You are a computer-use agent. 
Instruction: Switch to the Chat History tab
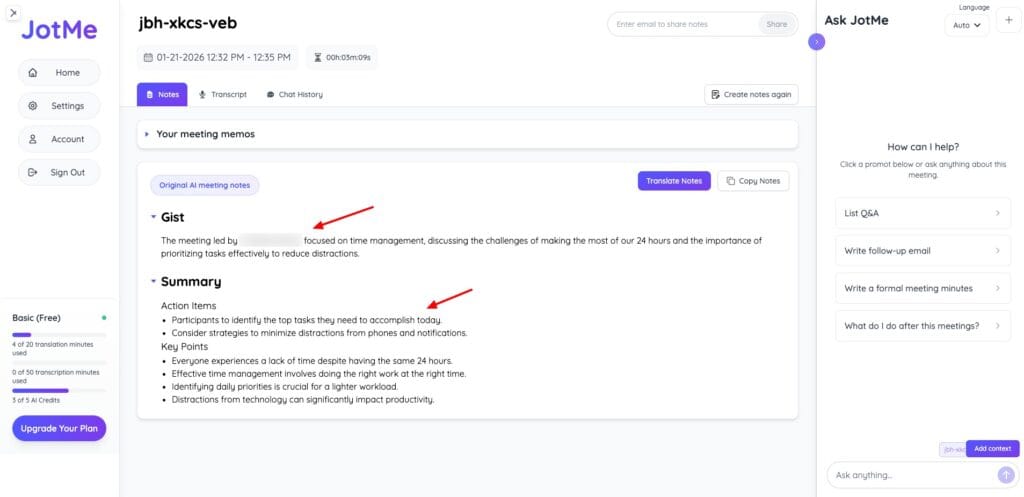tap(295, 94)
